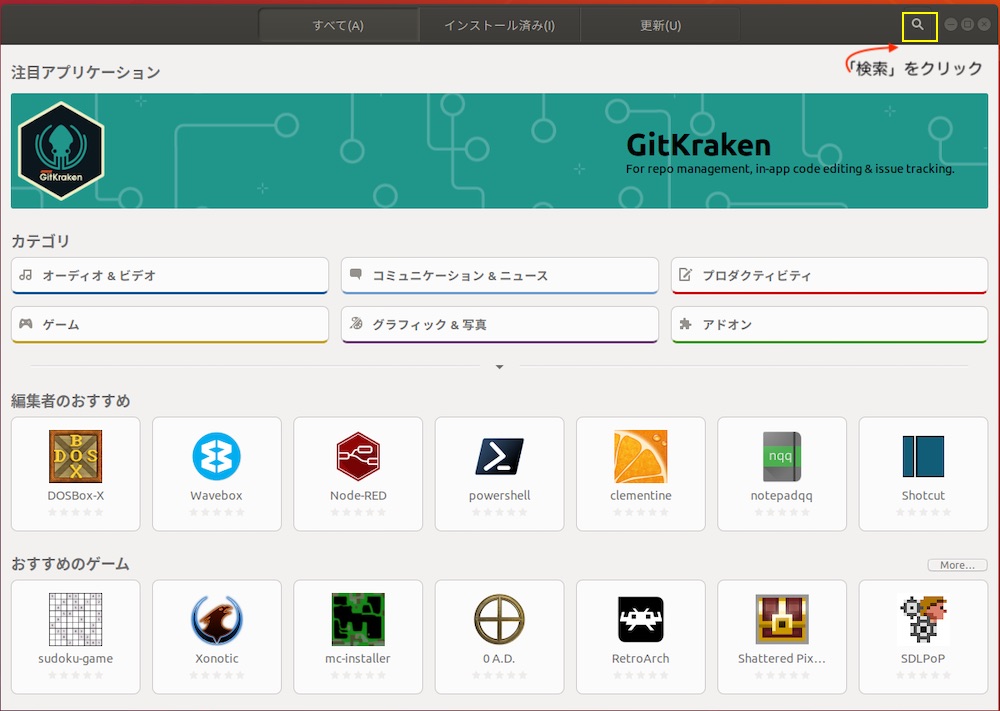
Task: Open オーディオ & ビデオ category
Action: point(170,275)
